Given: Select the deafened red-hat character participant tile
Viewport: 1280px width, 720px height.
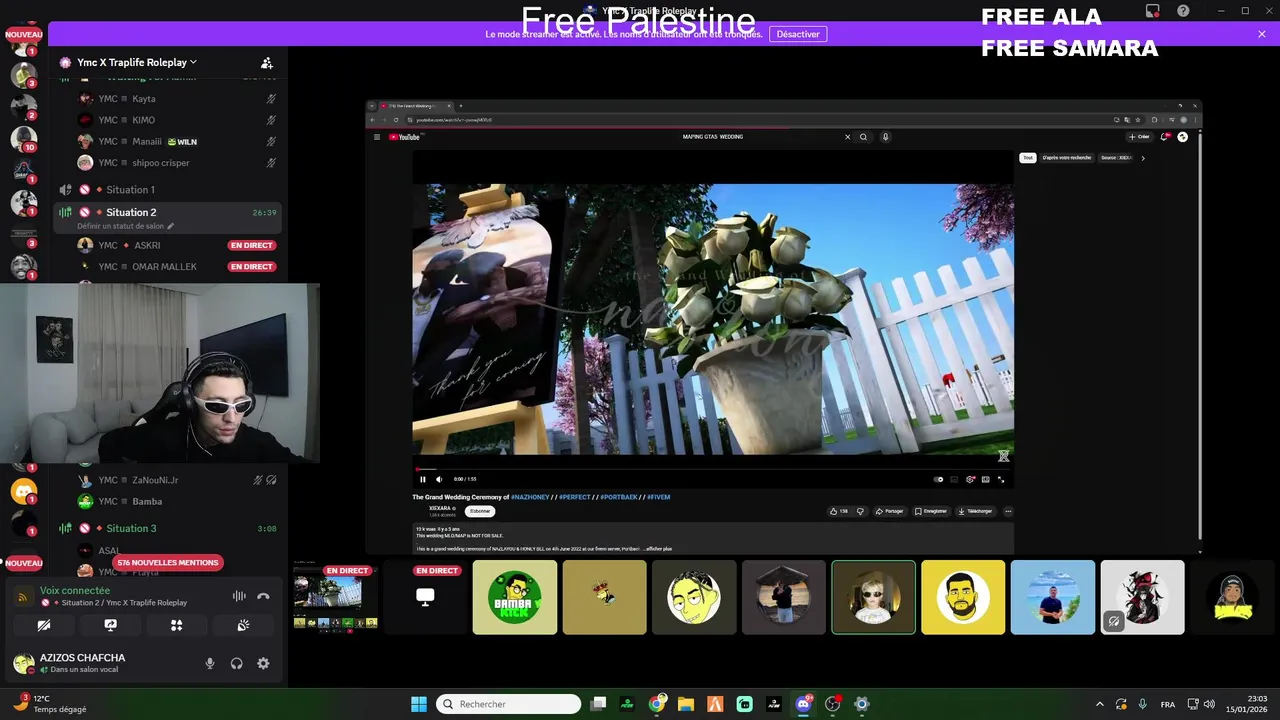Looking at the screenshot, I should 1142,597.
